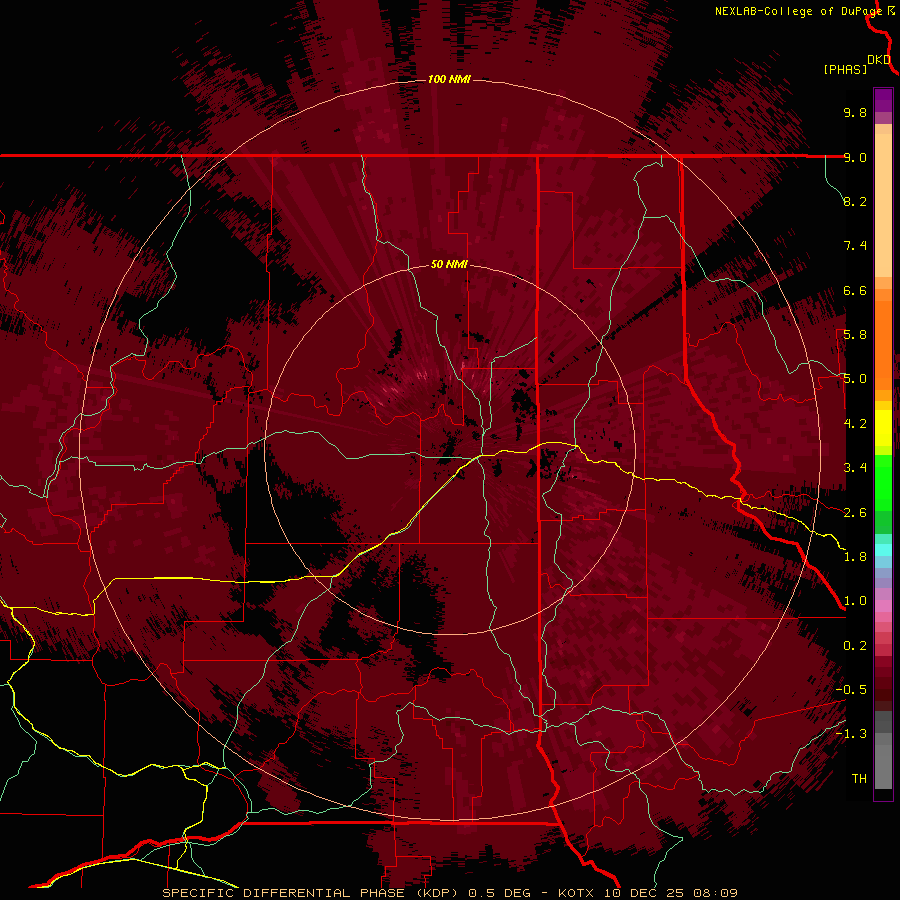This screenshot has height=900, width=900.
Task: Click the yellow segment of the color scale
Action: point(883,428)
